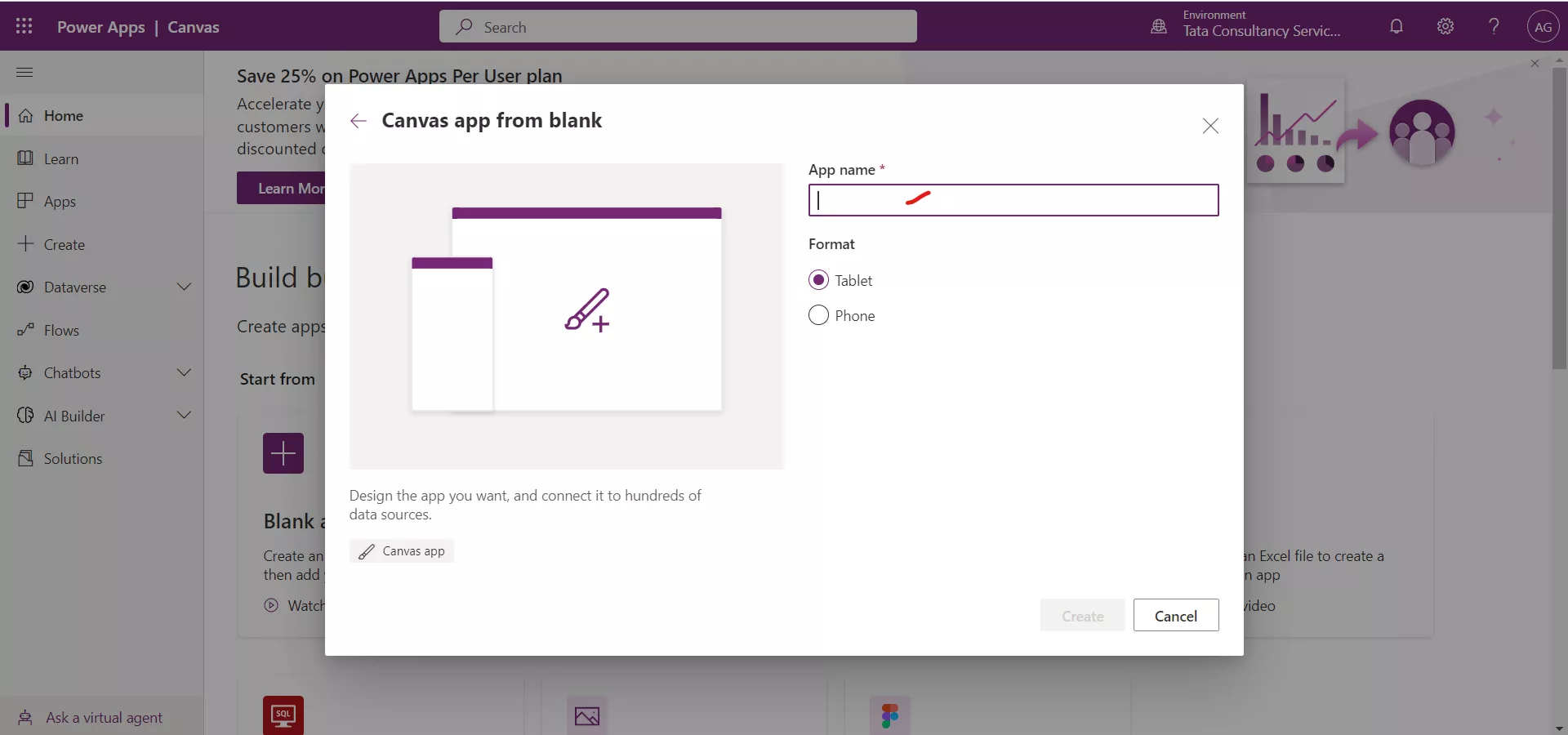Viewport: 1568px width, 735px height.
Task: Click the Learn More banner button
Action: click(x=281, y=188)
